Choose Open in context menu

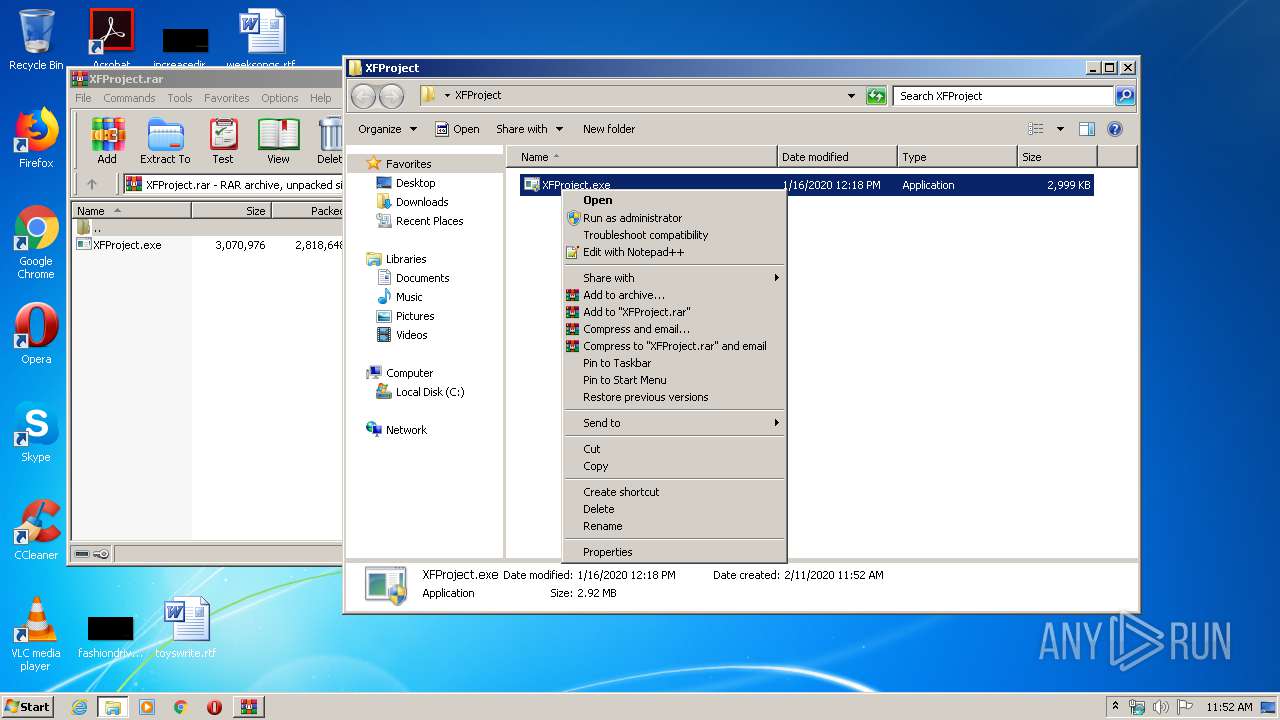point(674,200)
